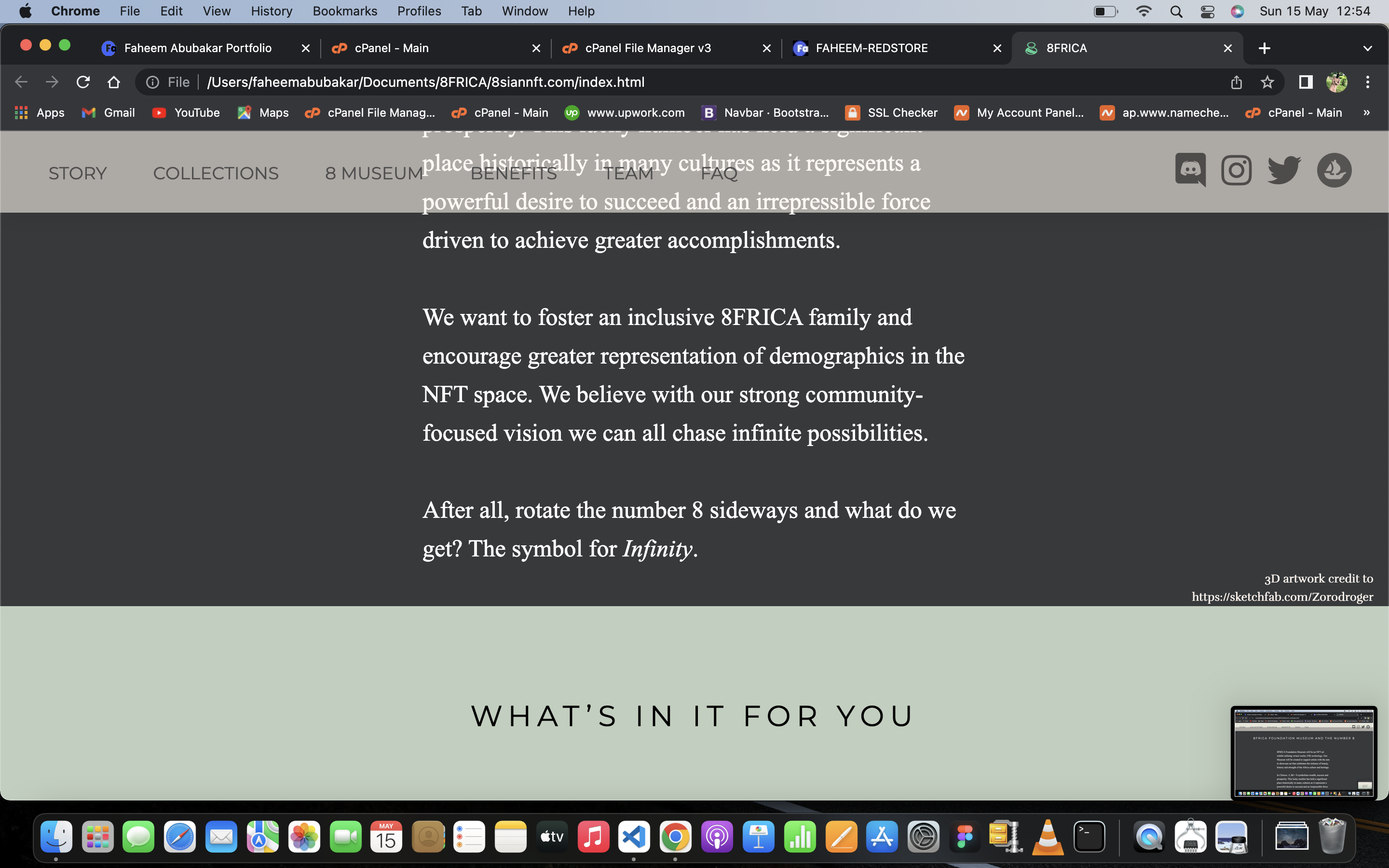The image size is (1389, 868).
Task: Open the Discord icon in site header
Action: [1190, 170]
